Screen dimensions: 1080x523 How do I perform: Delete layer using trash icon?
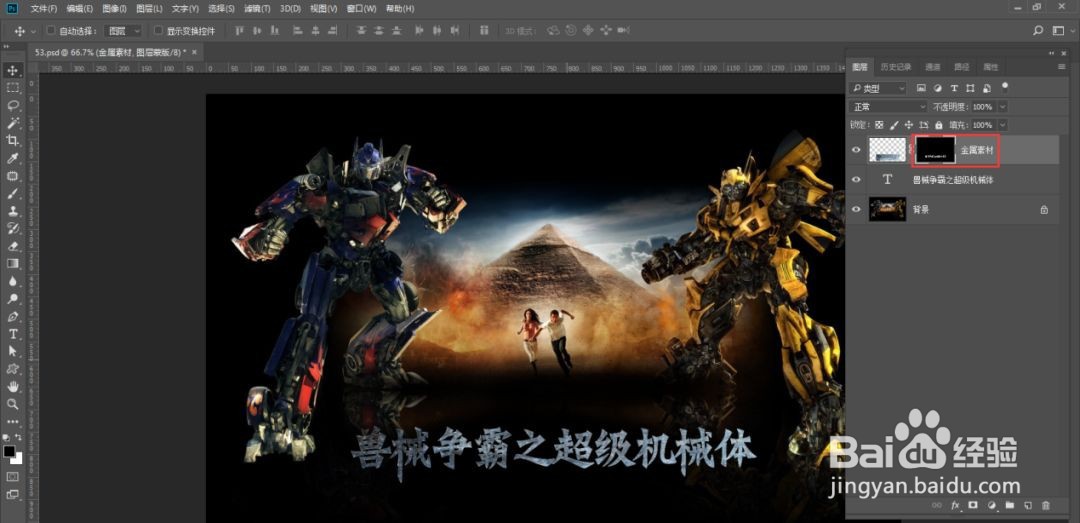(1046, 505)
